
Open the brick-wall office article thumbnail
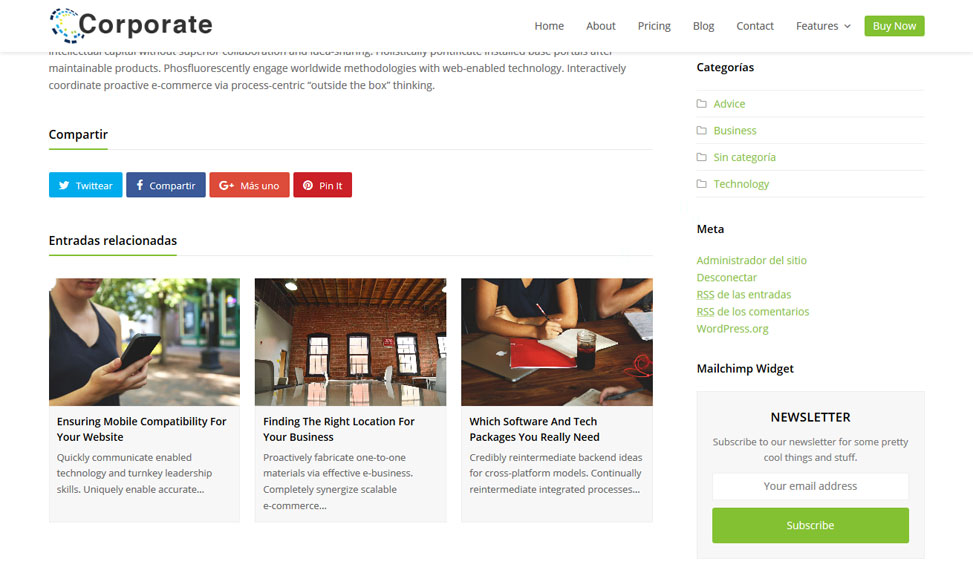(x=351, y=342)
